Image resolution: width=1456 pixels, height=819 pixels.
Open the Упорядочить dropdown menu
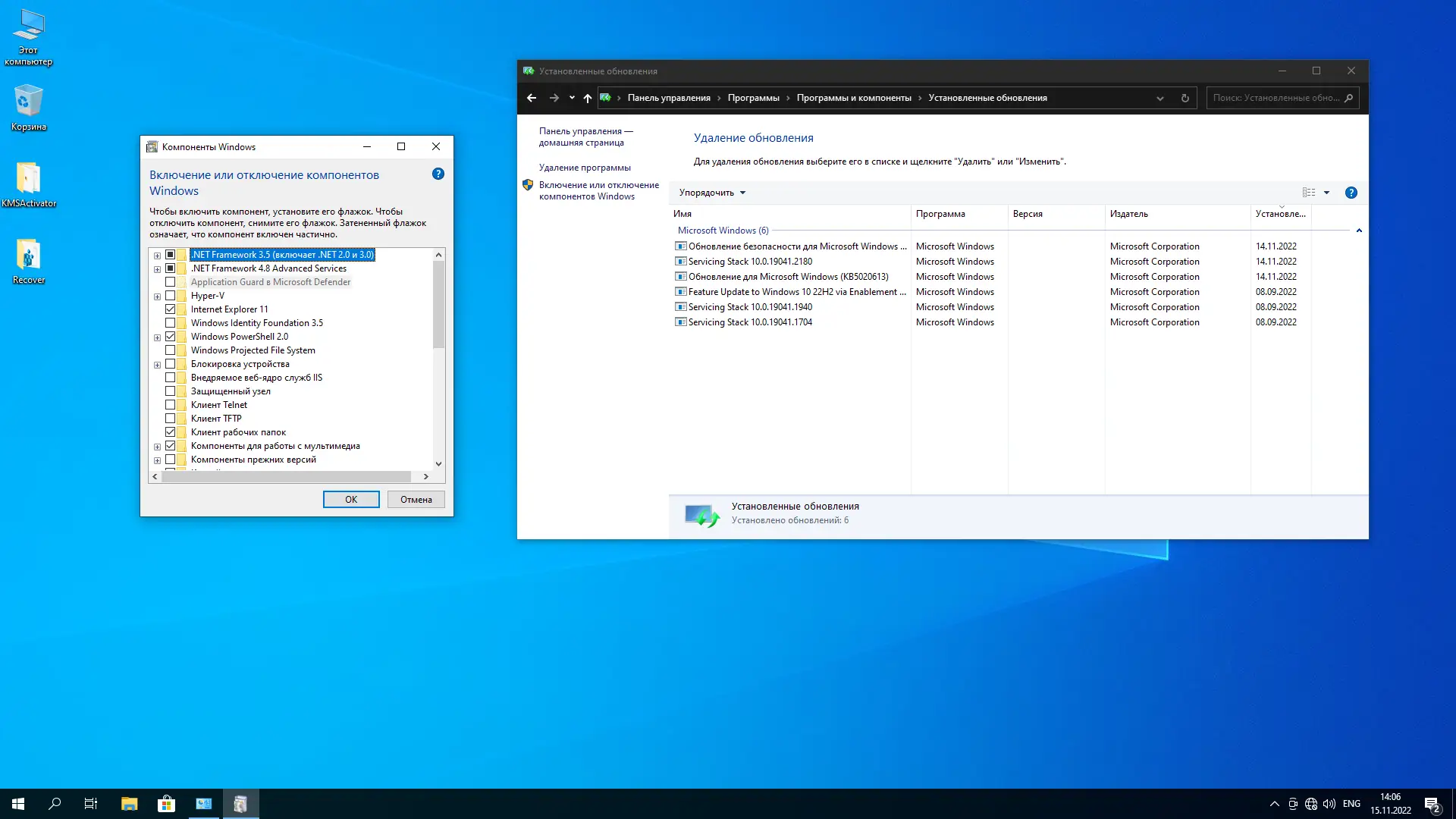[712, 193]
